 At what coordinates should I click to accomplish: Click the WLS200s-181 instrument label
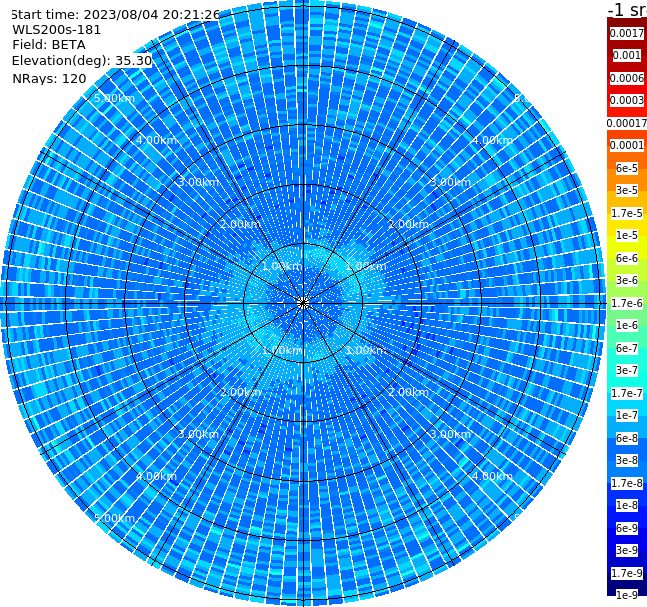pyautogui.click(x=57, y=30)
